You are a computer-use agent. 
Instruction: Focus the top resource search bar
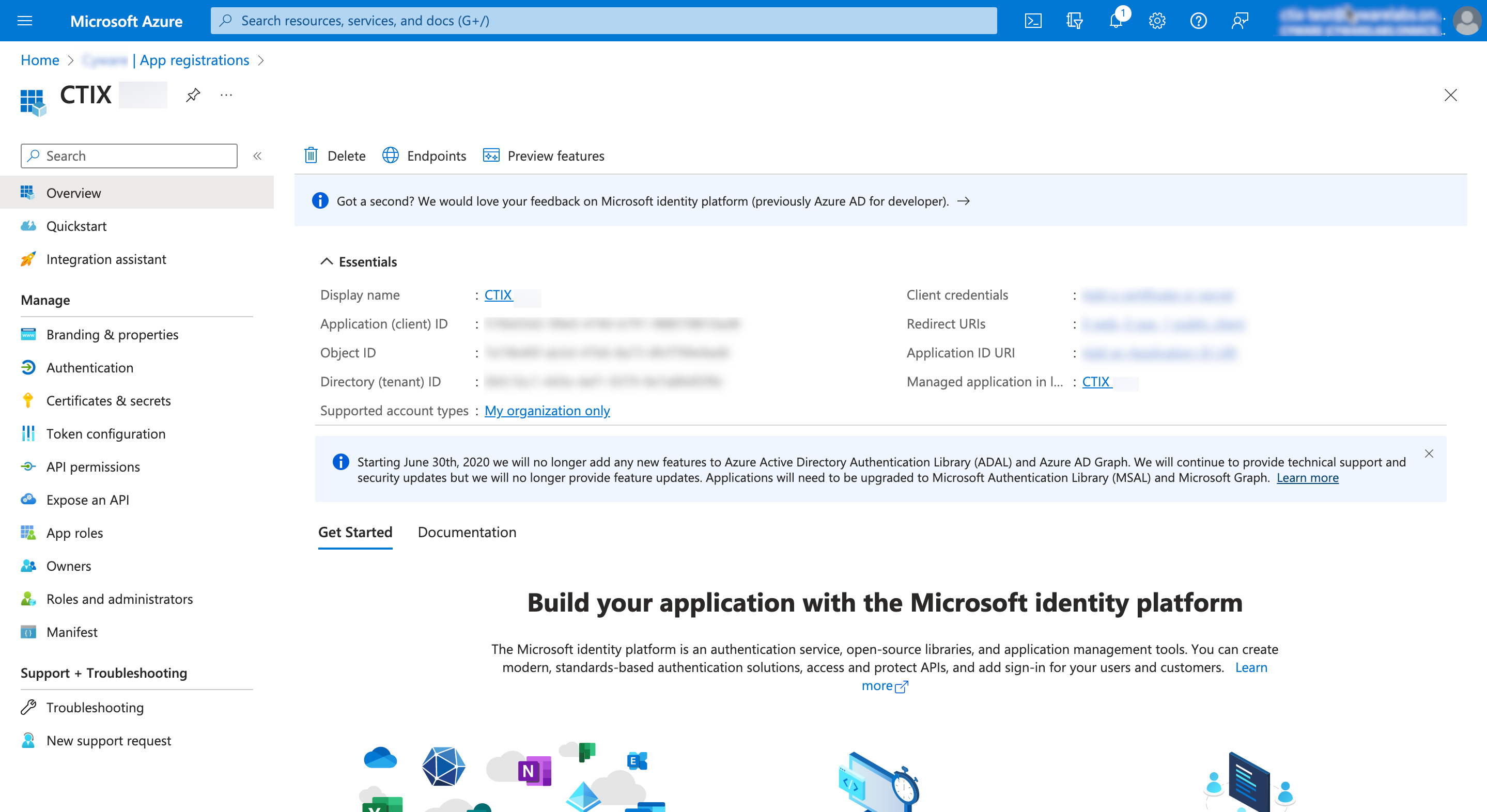tap(603, 21)
